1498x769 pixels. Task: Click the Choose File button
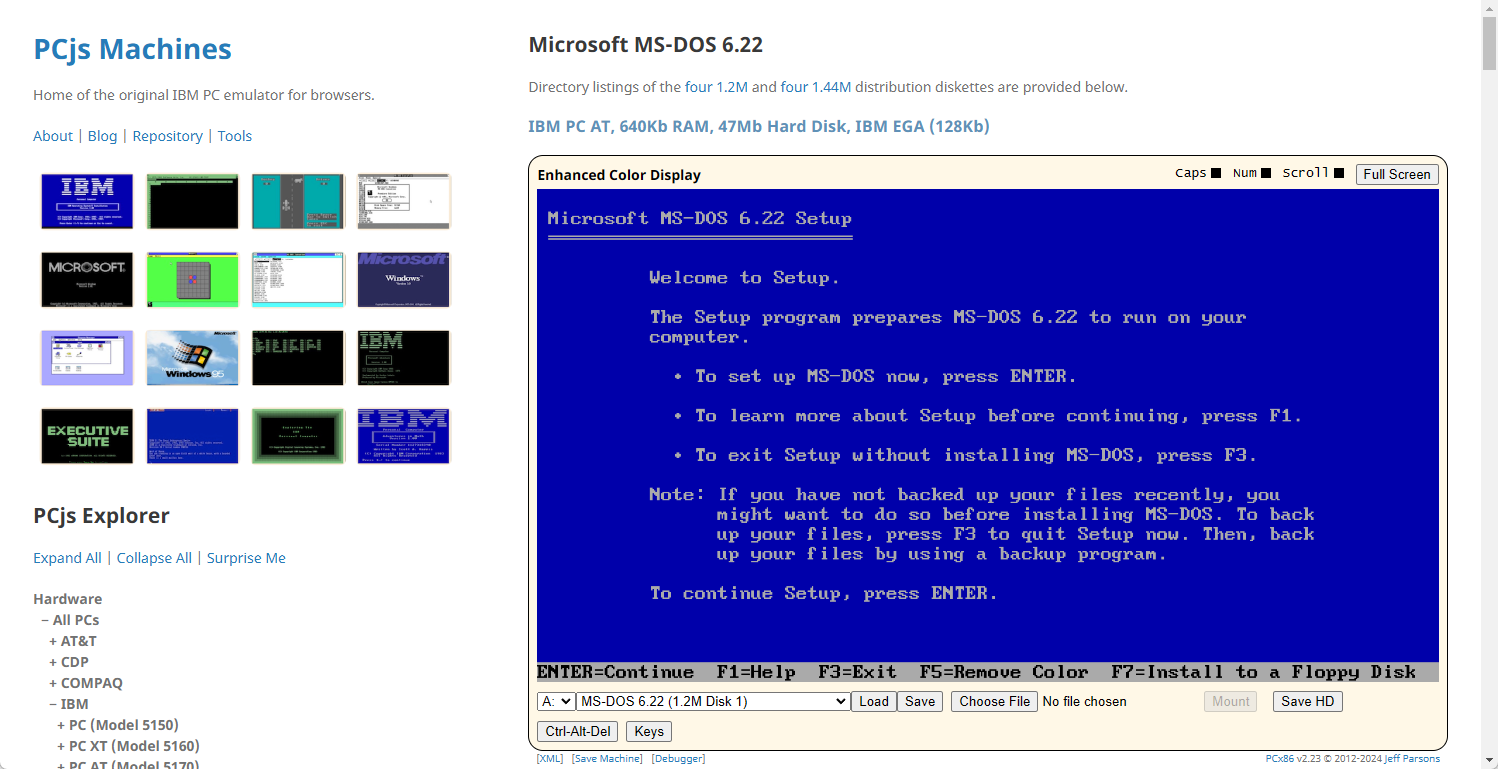click(x=994, y=701)
